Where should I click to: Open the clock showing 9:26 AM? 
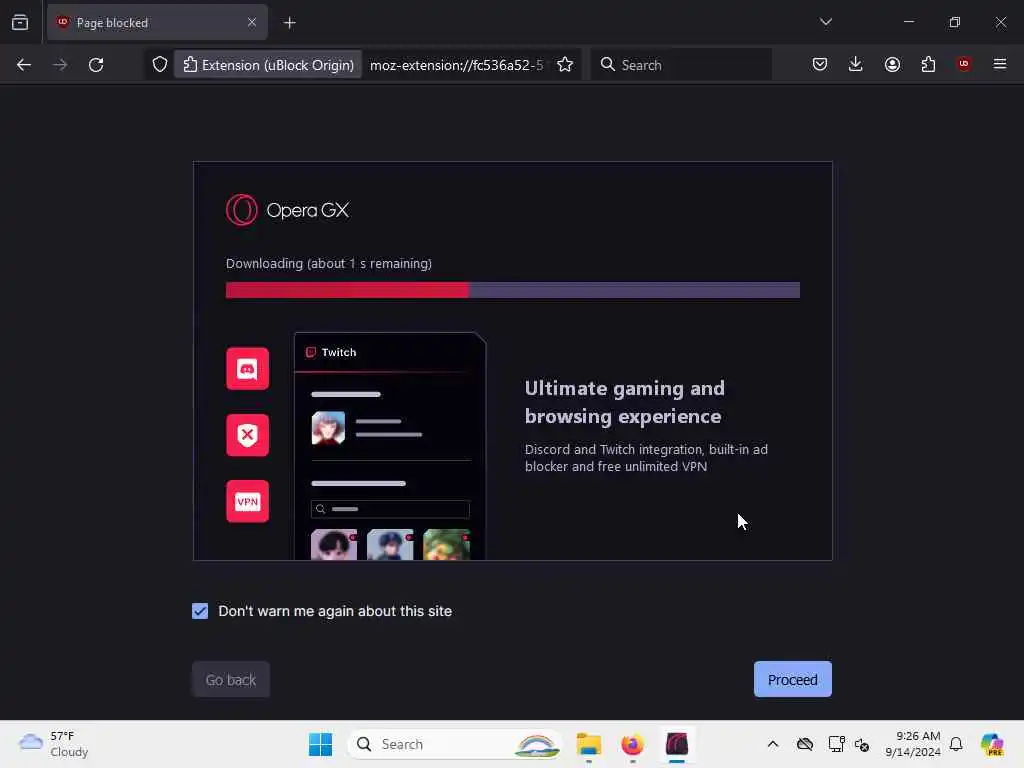pyautogui.click(x=912, y=744)
